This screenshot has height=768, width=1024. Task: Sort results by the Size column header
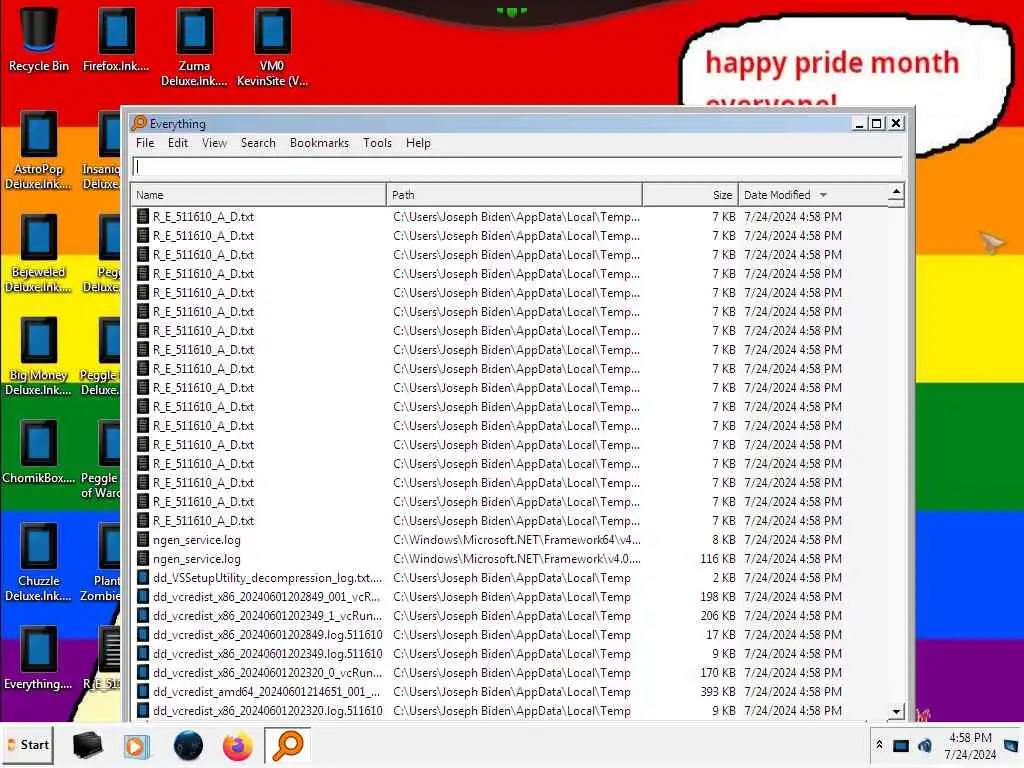click(690, 195)
